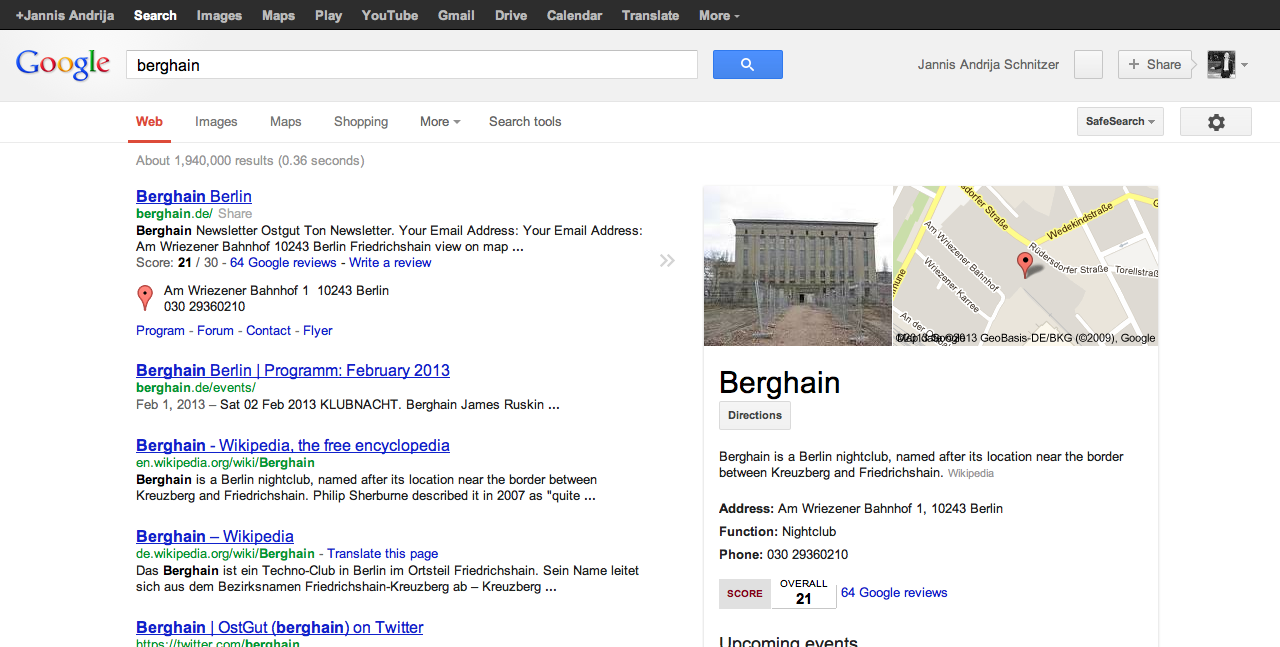Screen dimensions: 1280x647
Task: Open account dropdown arrow beside avatar
Action: [x=1244, y=66]
